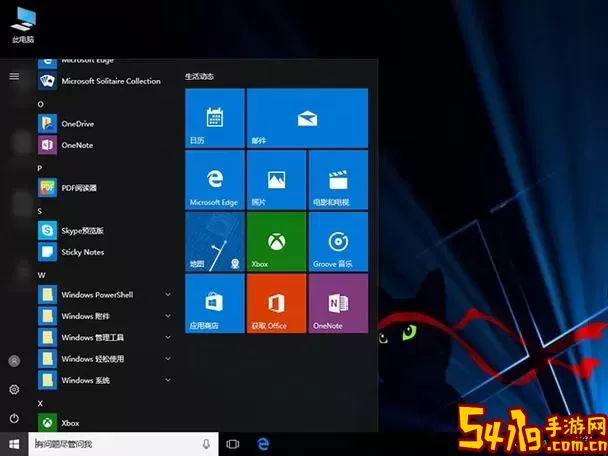Click the microphone icon in search box
The width and height of the screenshot is (608, 456).
pos(206,444)
